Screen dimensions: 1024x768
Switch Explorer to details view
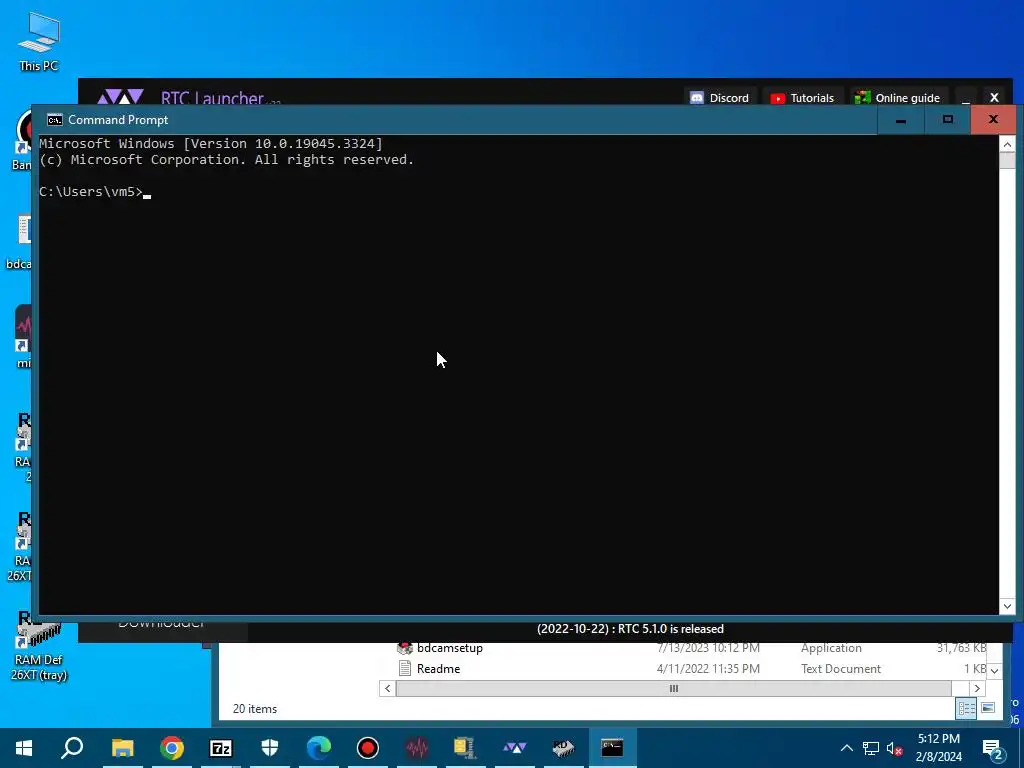tap(966, 709)
